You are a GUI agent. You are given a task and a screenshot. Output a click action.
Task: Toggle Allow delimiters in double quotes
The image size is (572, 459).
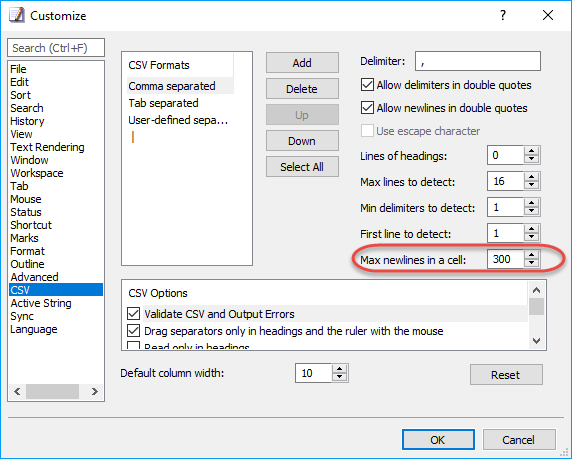pyautogui.click(x=367, y=85)
